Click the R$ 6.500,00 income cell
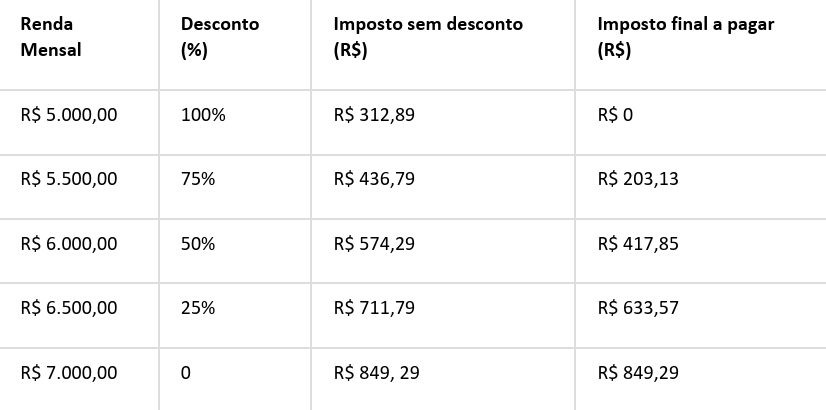Screen dimensions: 826x410 click(x=69, y=308)
